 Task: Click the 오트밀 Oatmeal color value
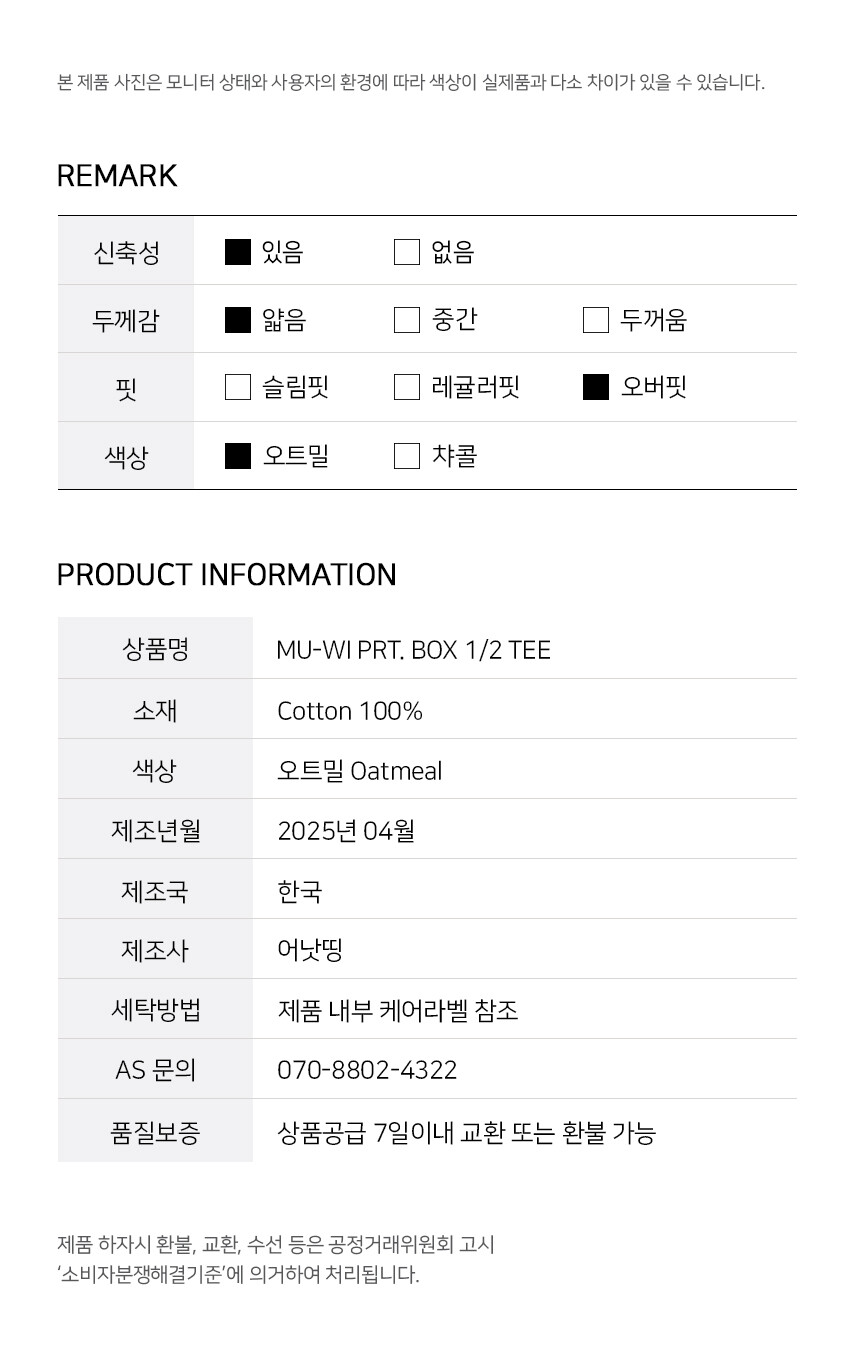pyautogui.click(x=360, y=771)
